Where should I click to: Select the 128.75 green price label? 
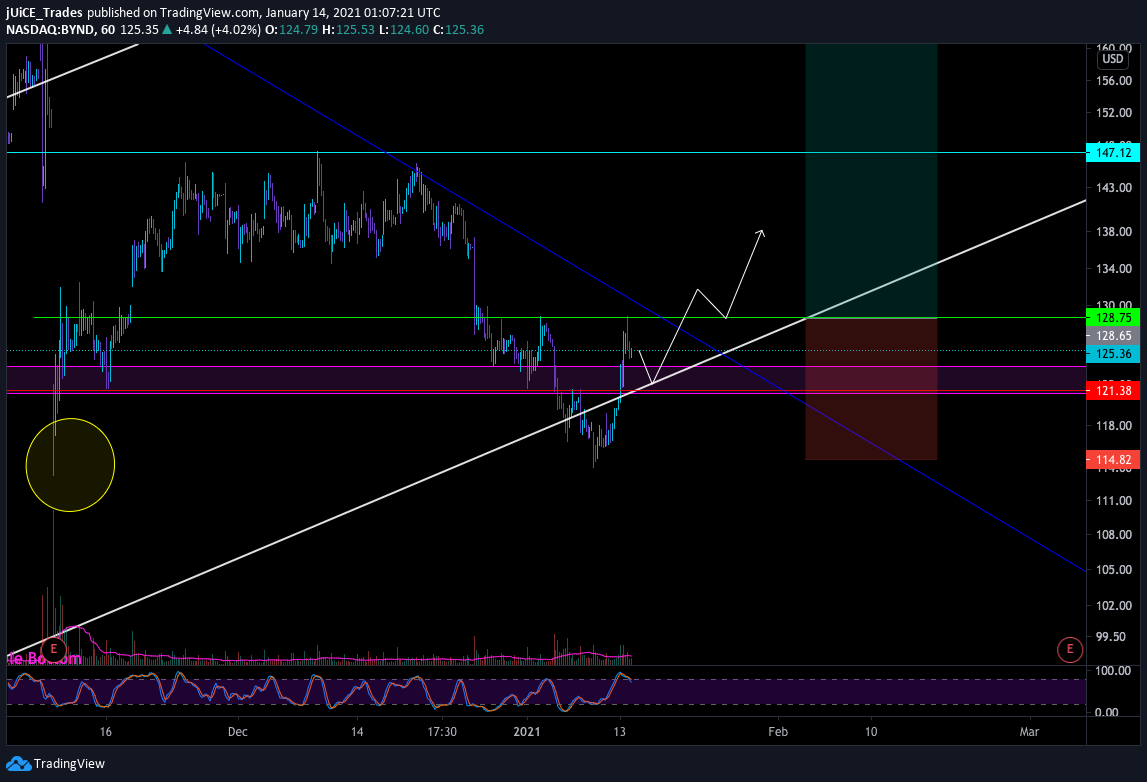(1113, 317)
